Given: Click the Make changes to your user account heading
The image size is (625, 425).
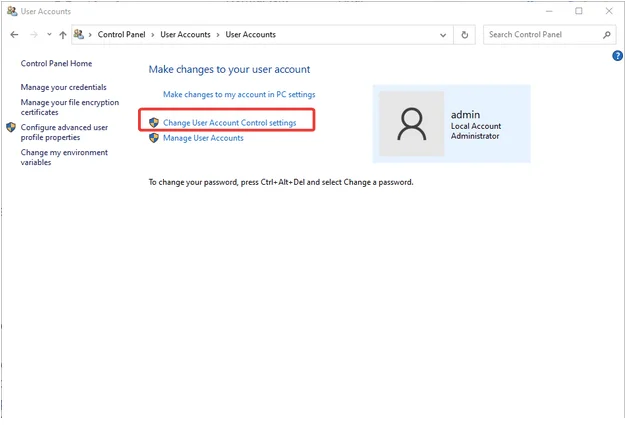Looking at the screenshot, I should point(229,69).
